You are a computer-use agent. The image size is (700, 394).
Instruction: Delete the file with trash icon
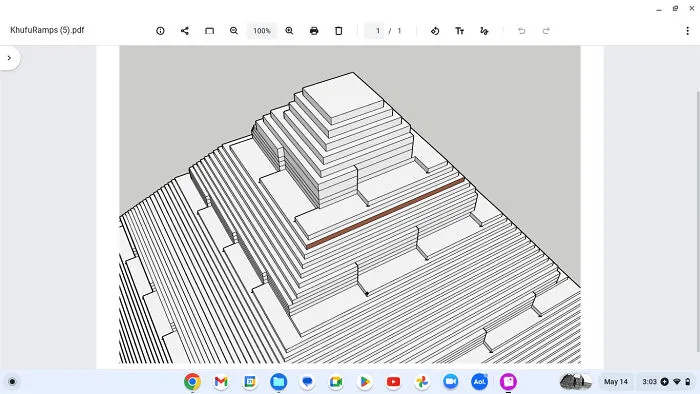338,31
